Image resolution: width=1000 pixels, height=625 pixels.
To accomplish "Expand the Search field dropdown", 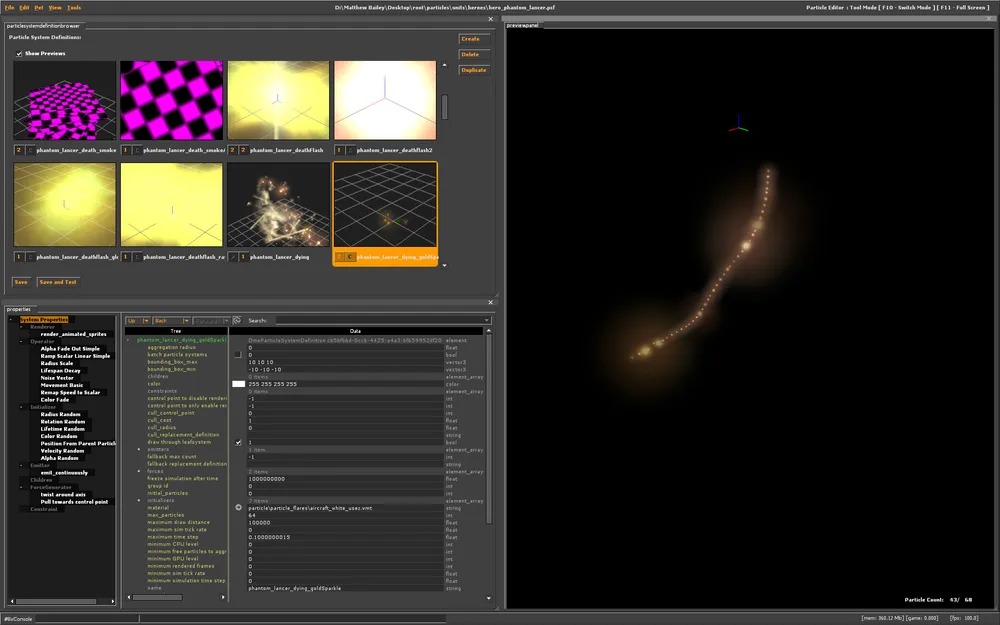I will [487, 321].
